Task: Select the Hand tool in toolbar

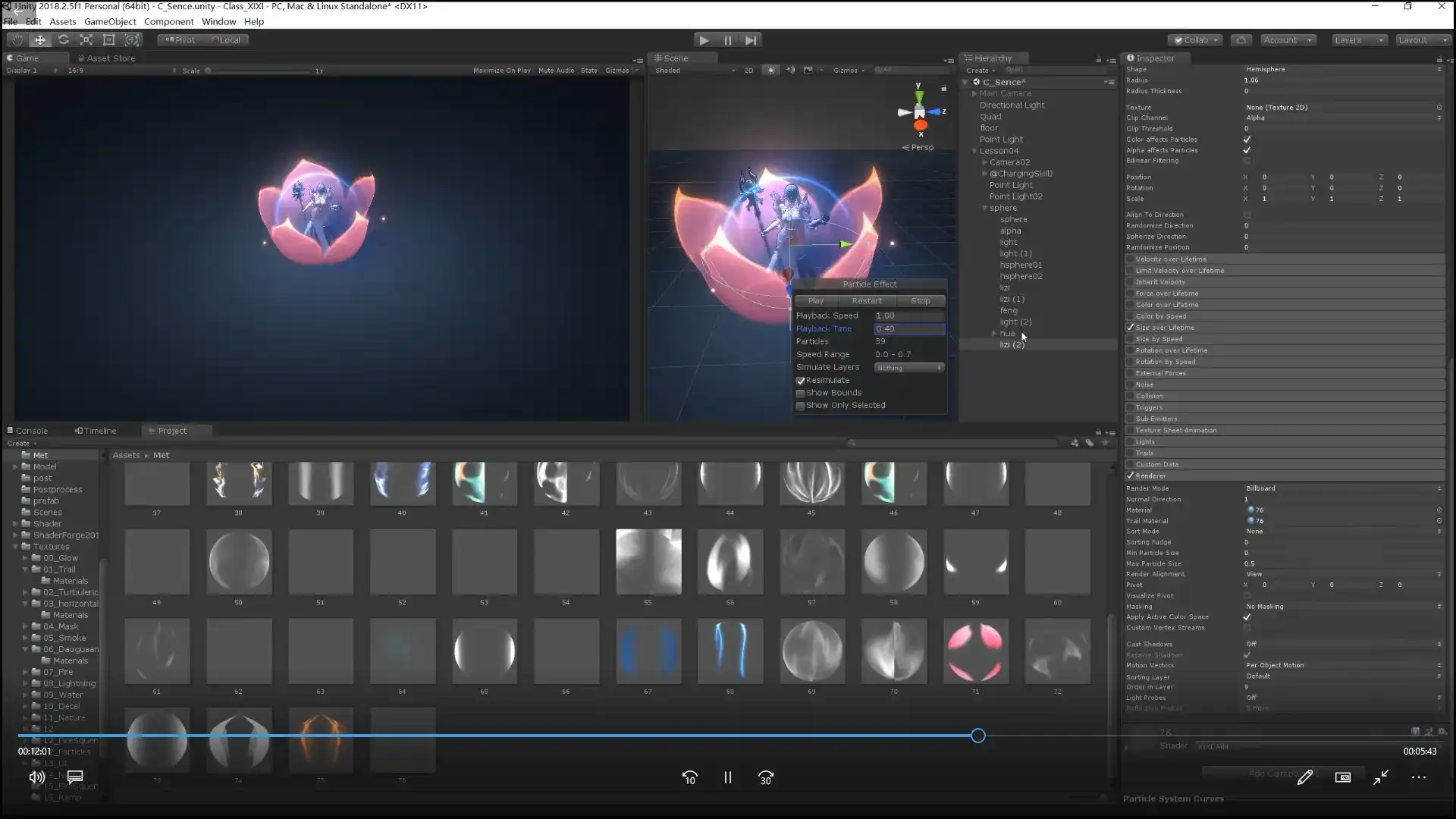Action: click(17, 40)
